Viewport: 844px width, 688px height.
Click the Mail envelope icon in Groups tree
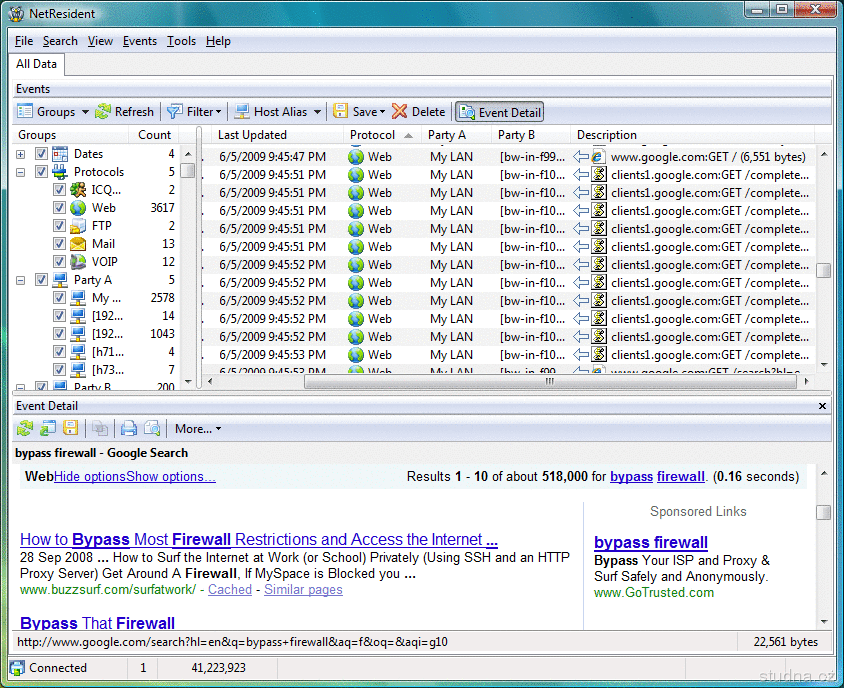point(78,244)
